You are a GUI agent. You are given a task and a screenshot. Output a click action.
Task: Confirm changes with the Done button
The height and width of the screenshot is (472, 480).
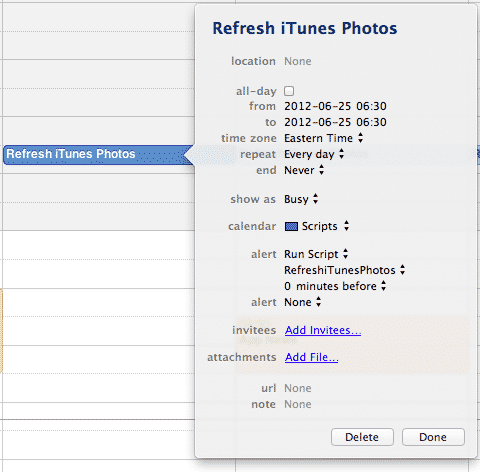pos(433,437)
